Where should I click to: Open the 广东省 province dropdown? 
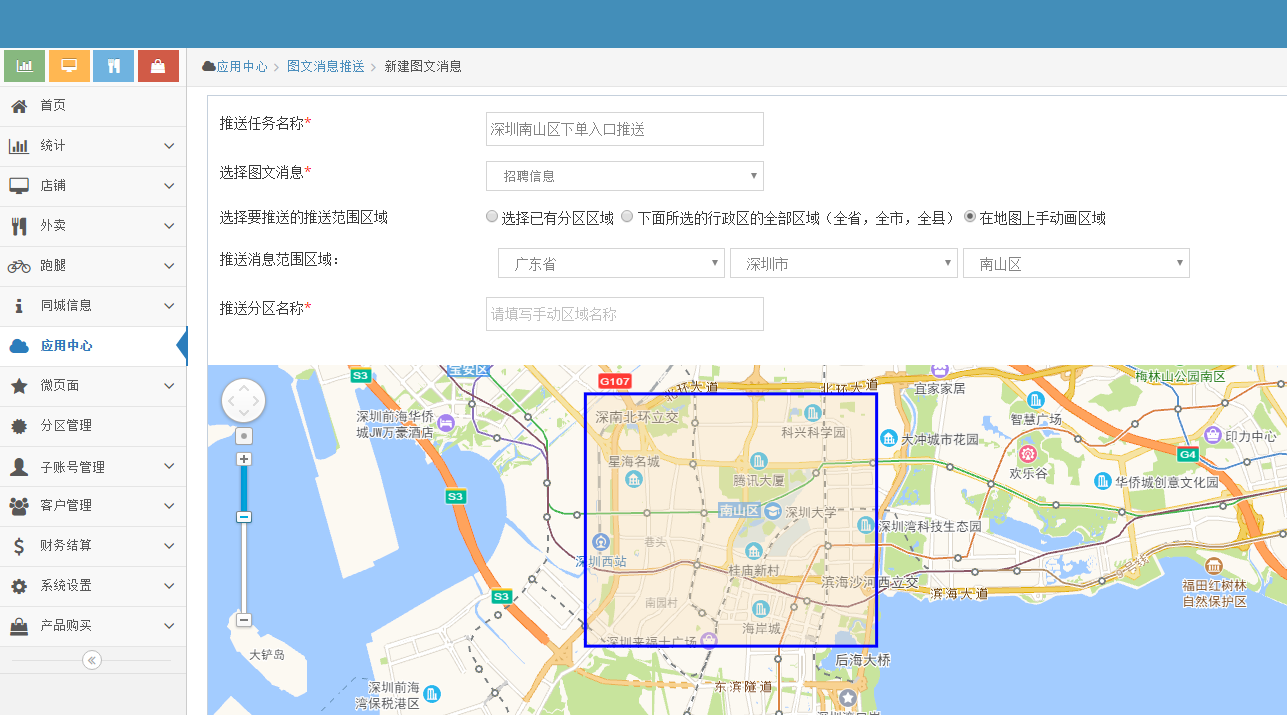point(611,262)
